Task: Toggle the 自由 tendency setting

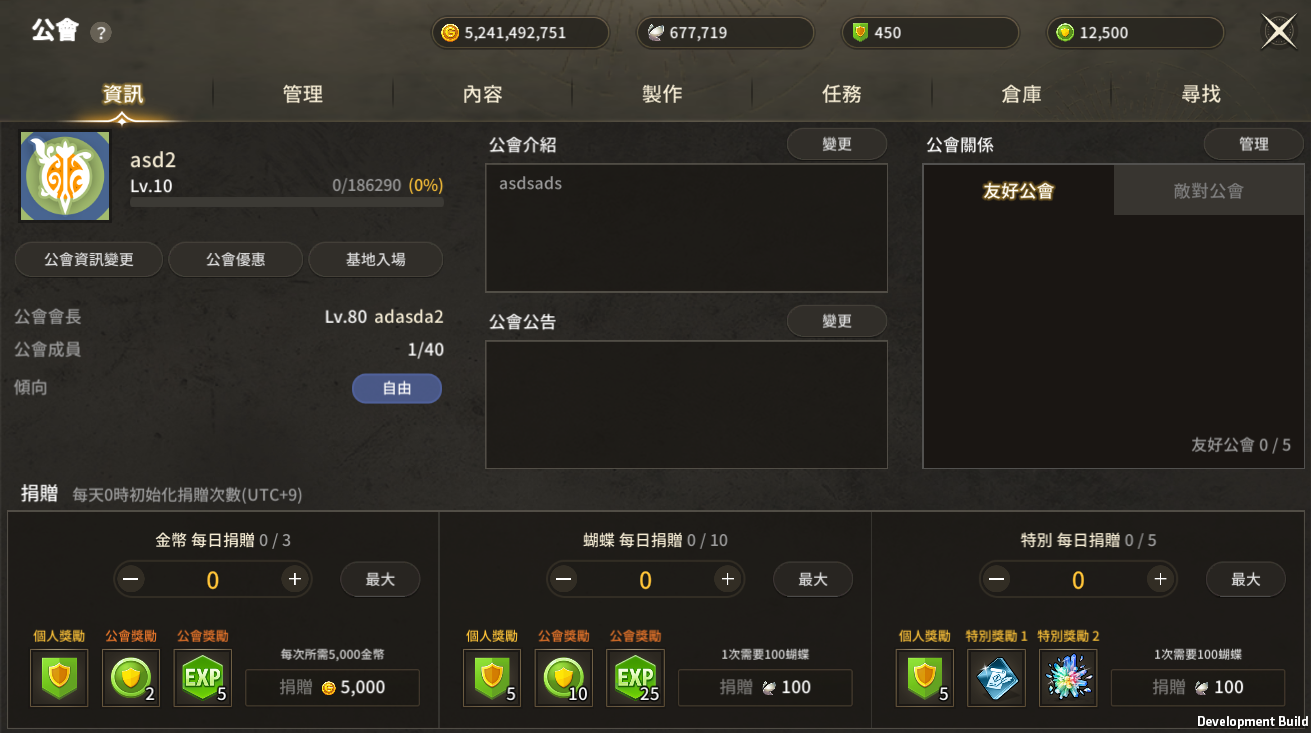Action: 397,389
